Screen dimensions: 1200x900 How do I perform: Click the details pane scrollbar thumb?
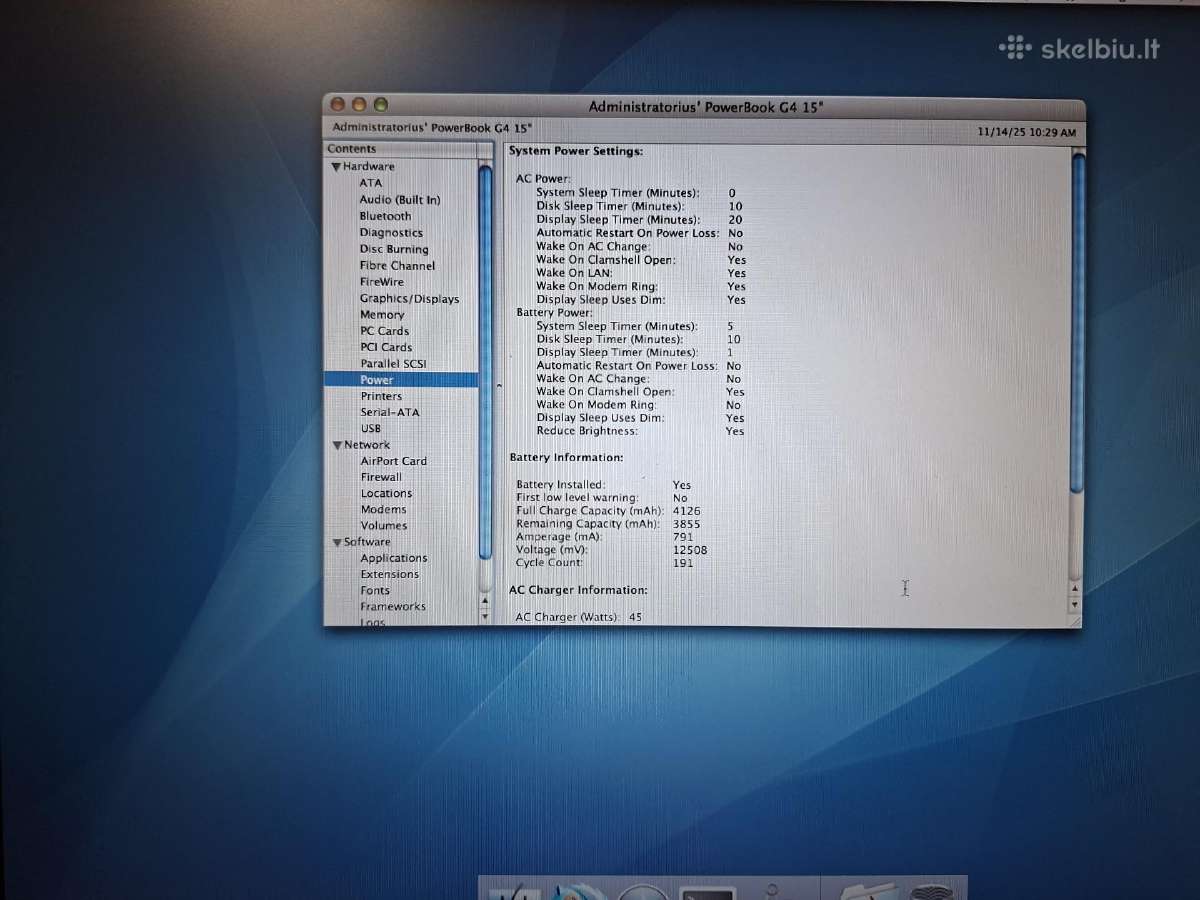[1077, 322]
